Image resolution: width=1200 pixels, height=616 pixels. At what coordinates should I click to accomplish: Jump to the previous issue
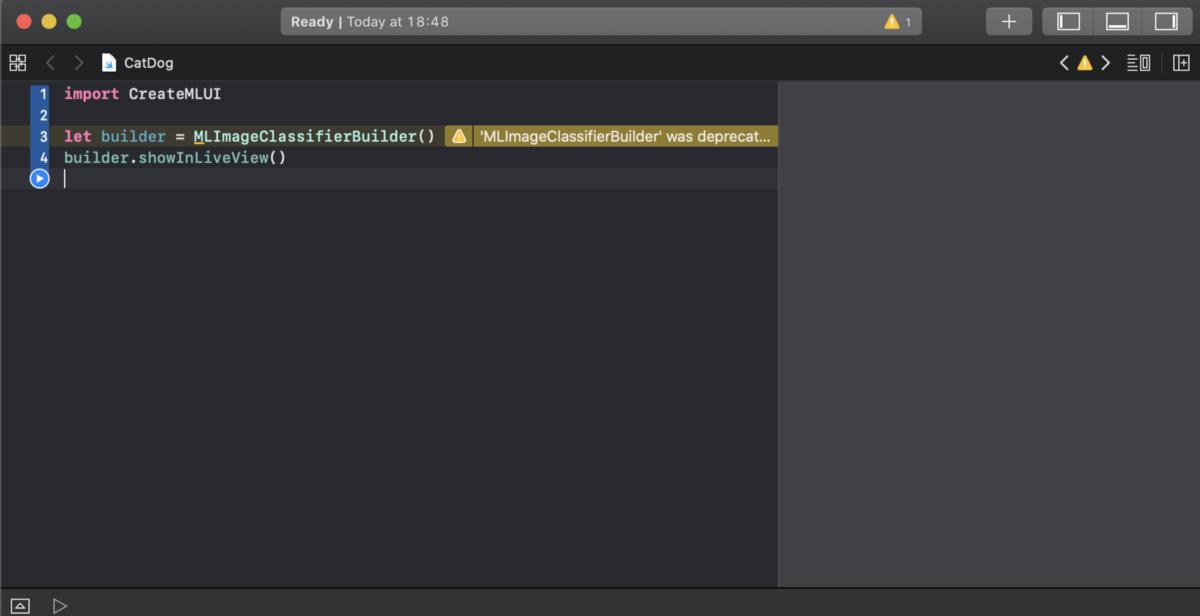point(1064,63)
